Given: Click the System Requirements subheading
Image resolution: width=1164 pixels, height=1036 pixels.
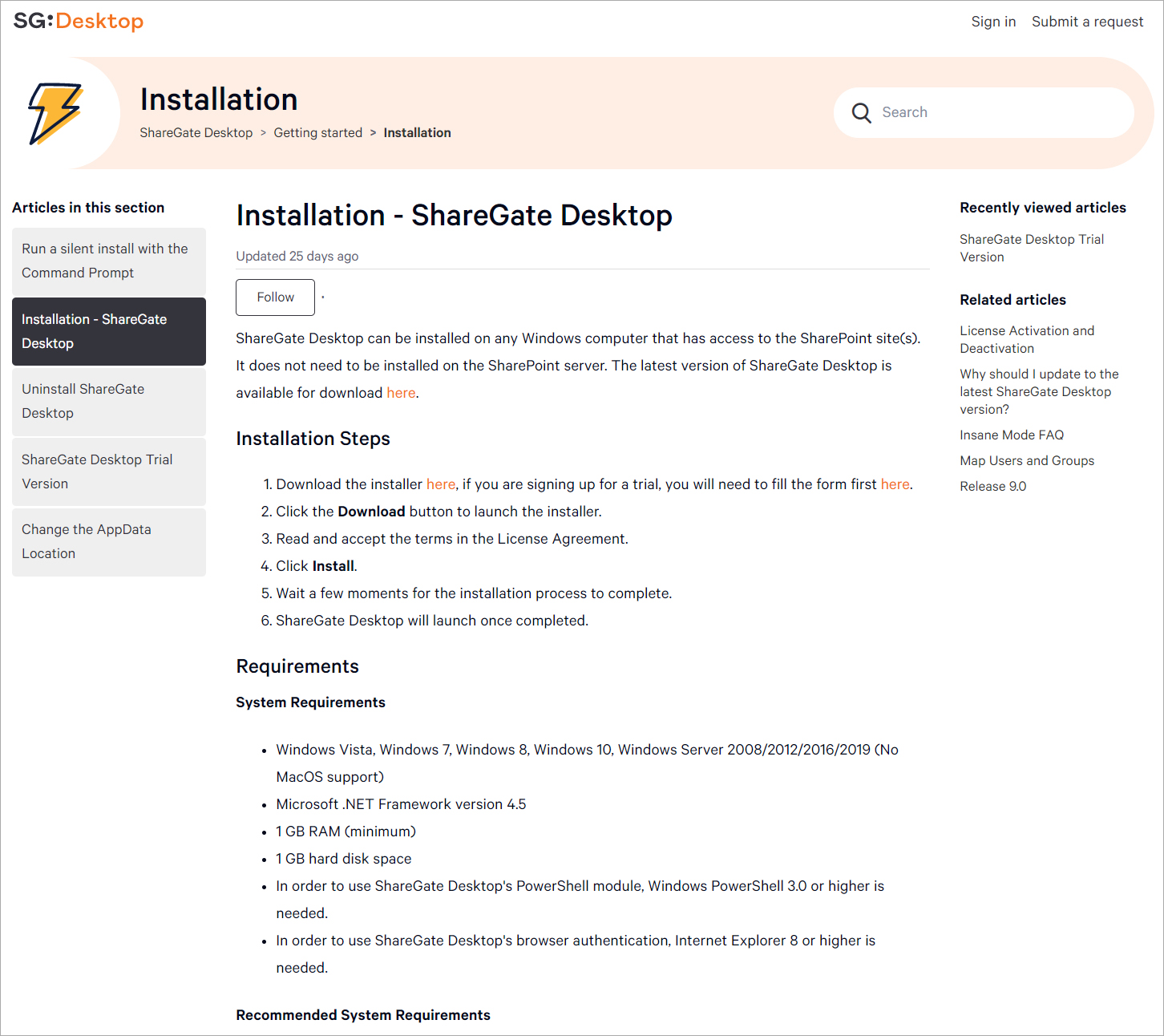Looking at the screenshot, I should [x=310, y=702].
